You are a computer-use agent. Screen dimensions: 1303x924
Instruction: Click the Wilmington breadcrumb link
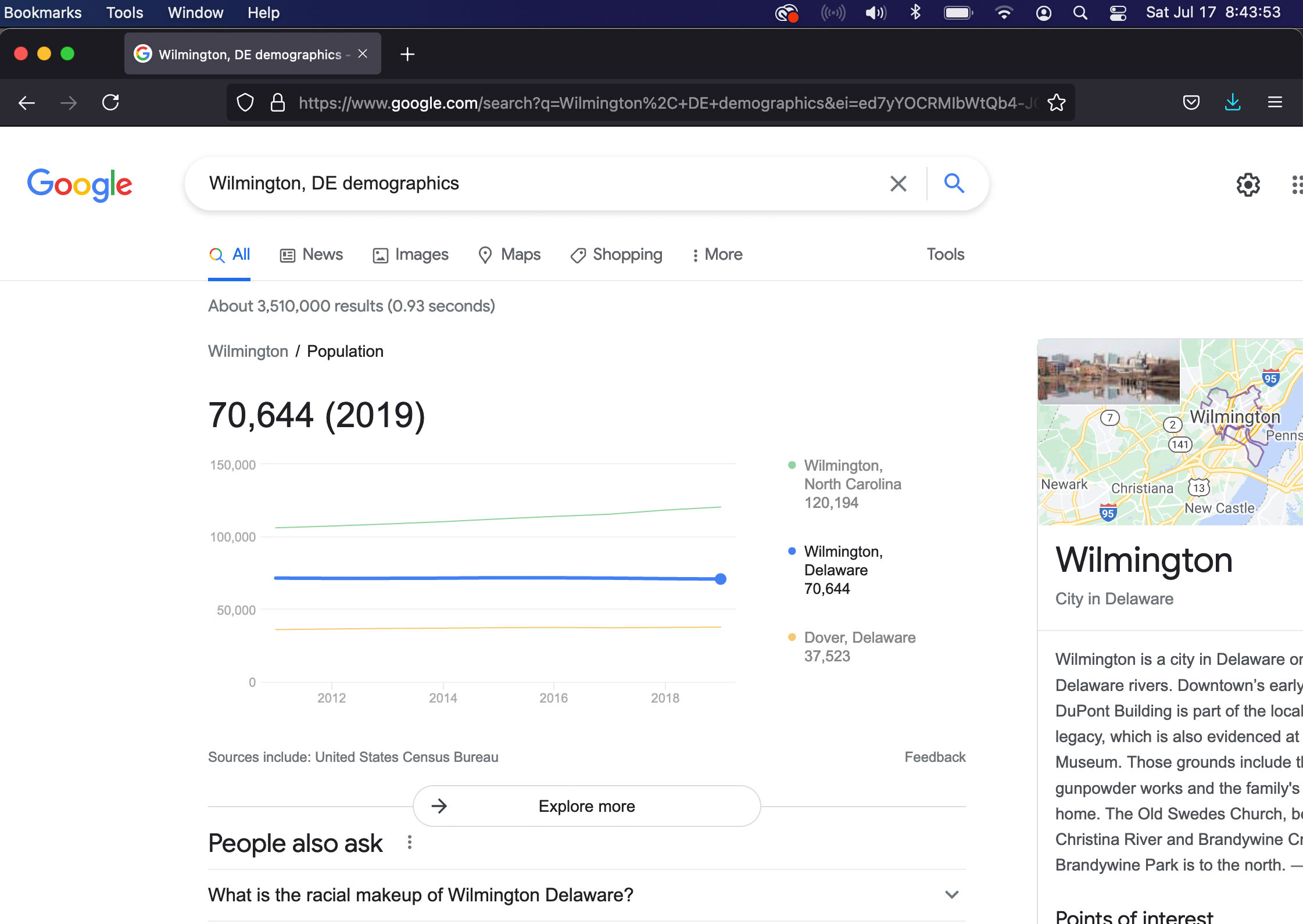click(248, 352)
